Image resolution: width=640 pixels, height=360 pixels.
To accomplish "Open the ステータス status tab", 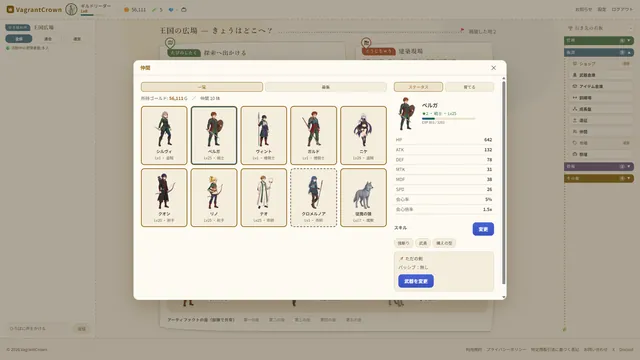I will [x=418, y=87].
